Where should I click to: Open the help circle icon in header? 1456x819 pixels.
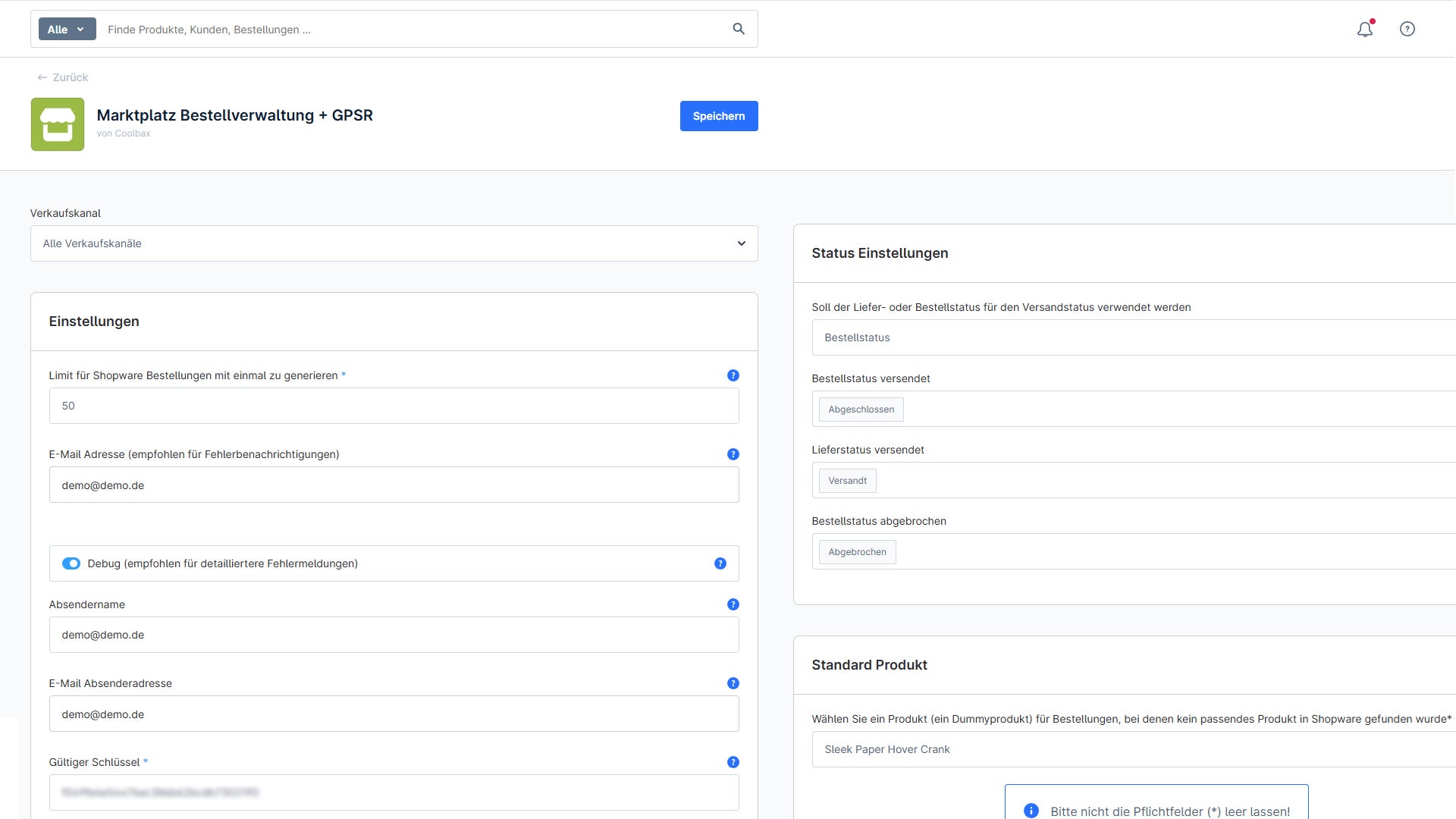pyautogui.click(x=1407, y=29)
